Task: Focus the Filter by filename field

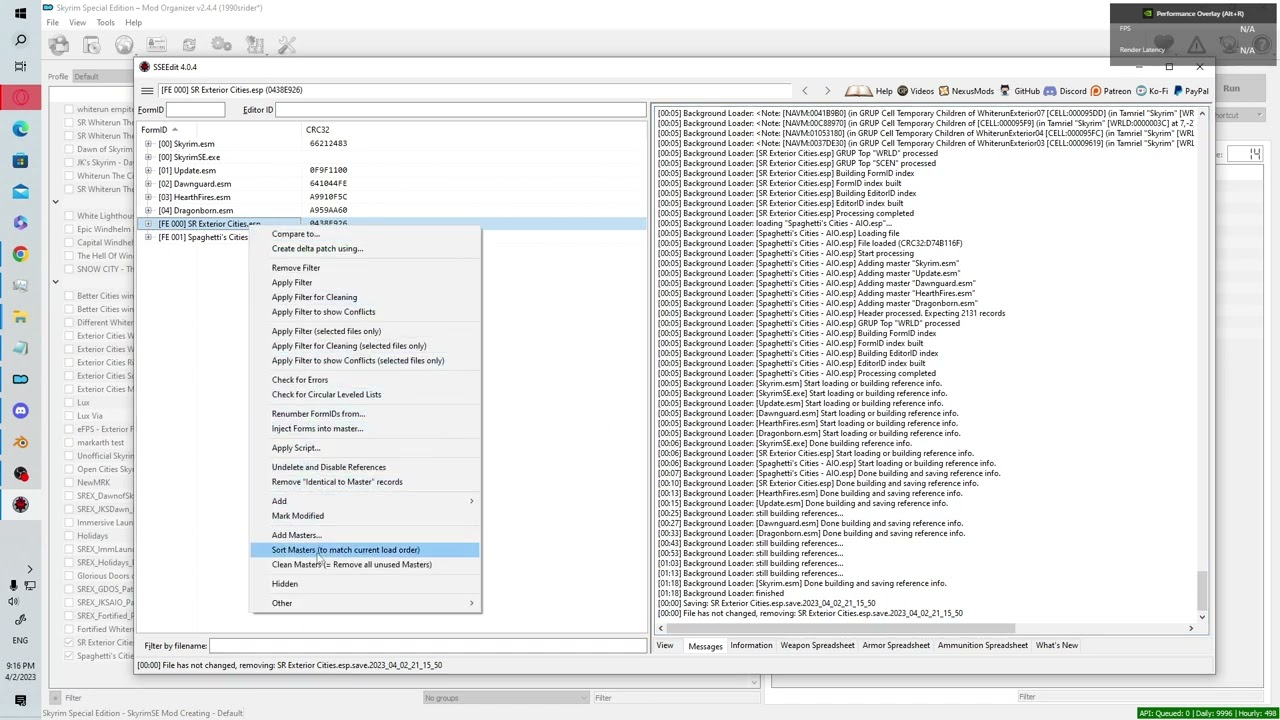Action: click(x=428, y=646)
